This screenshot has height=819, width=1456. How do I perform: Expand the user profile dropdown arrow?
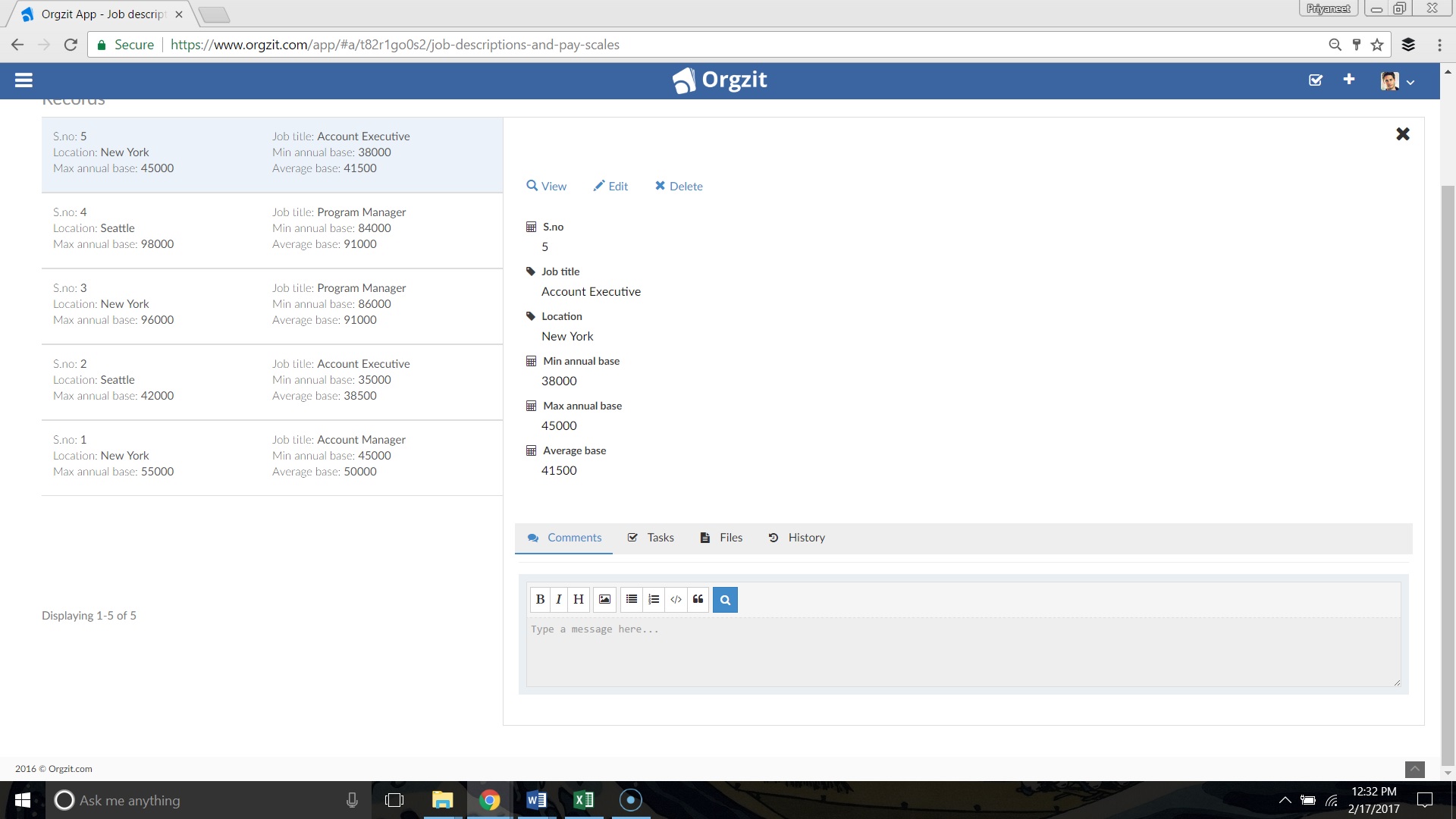tap(1410, 82)
